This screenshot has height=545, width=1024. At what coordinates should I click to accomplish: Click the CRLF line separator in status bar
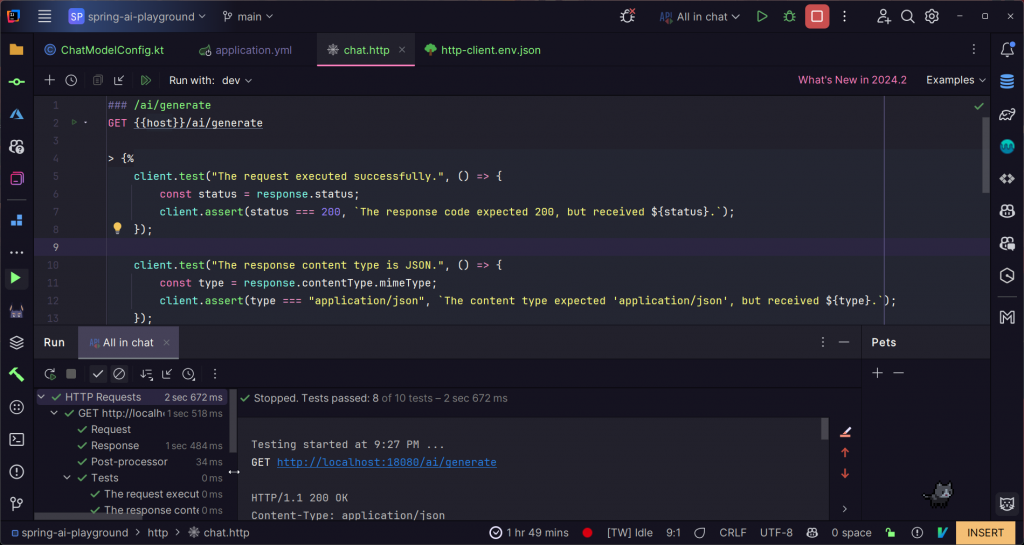[733, 533]
